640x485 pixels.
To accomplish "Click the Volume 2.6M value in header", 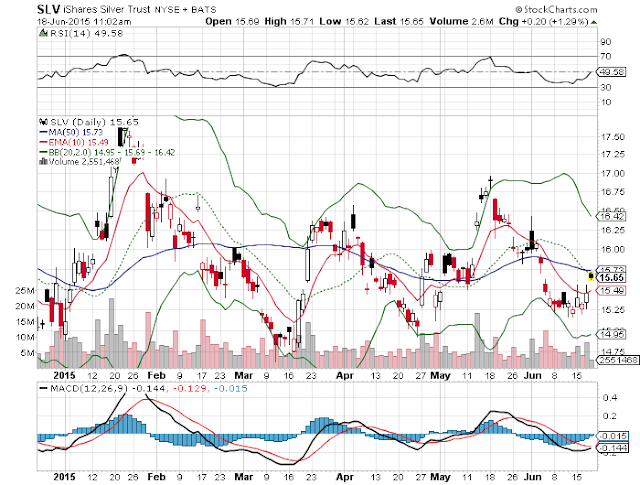I will (x=462, y=21).
